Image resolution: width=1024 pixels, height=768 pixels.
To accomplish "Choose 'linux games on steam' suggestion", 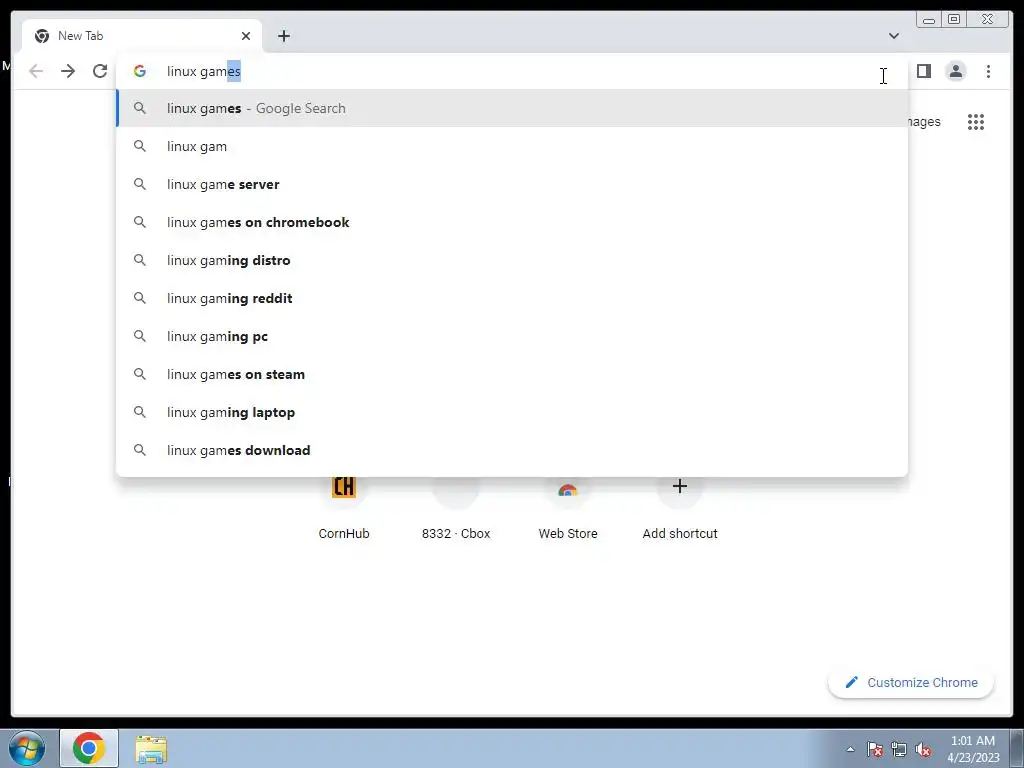I will click(x=512, y=374).
